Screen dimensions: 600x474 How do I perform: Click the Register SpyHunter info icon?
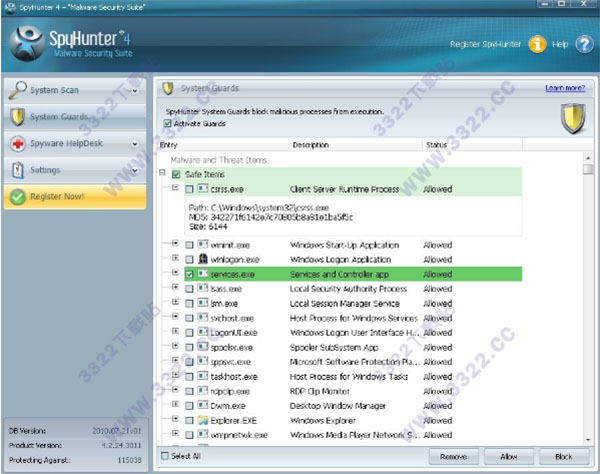[537, 44]
